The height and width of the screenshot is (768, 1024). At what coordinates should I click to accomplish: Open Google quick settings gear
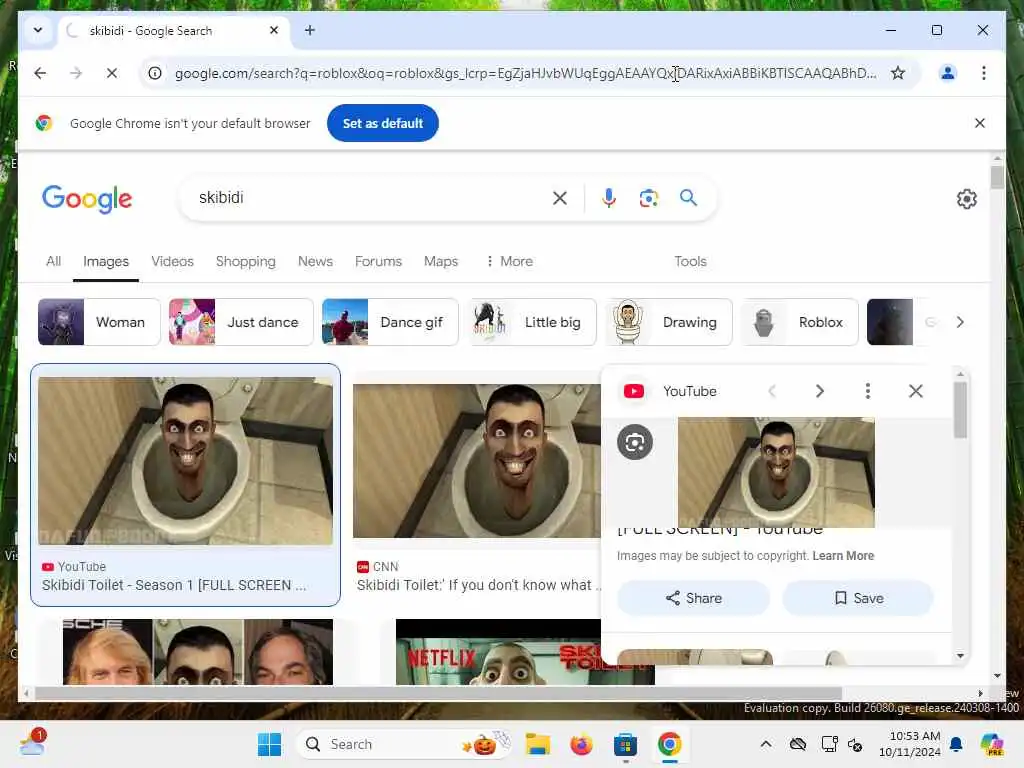(x=967, y=199)
